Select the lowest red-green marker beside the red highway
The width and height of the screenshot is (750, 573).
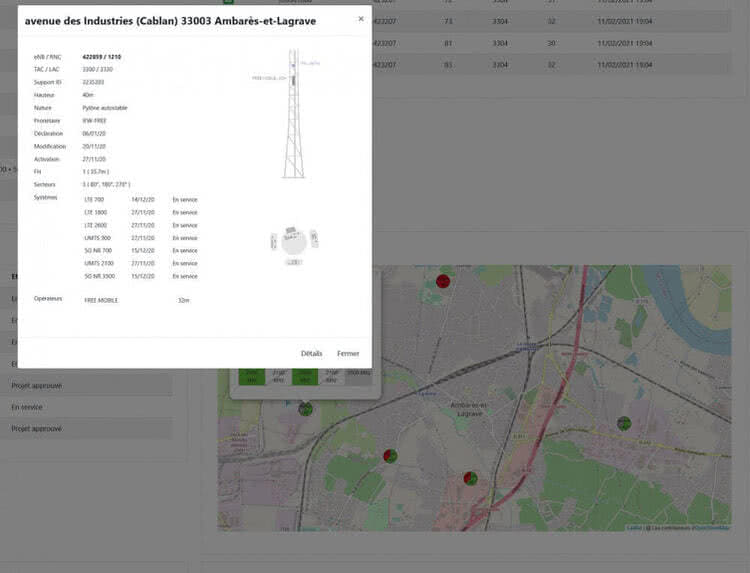pos(470,479)
